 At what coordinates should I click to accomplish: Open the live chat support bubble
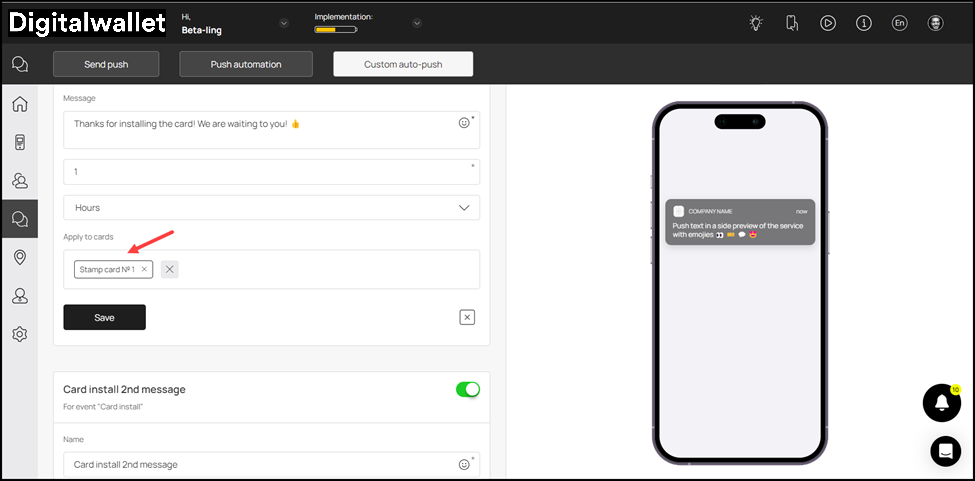point(945,451)
